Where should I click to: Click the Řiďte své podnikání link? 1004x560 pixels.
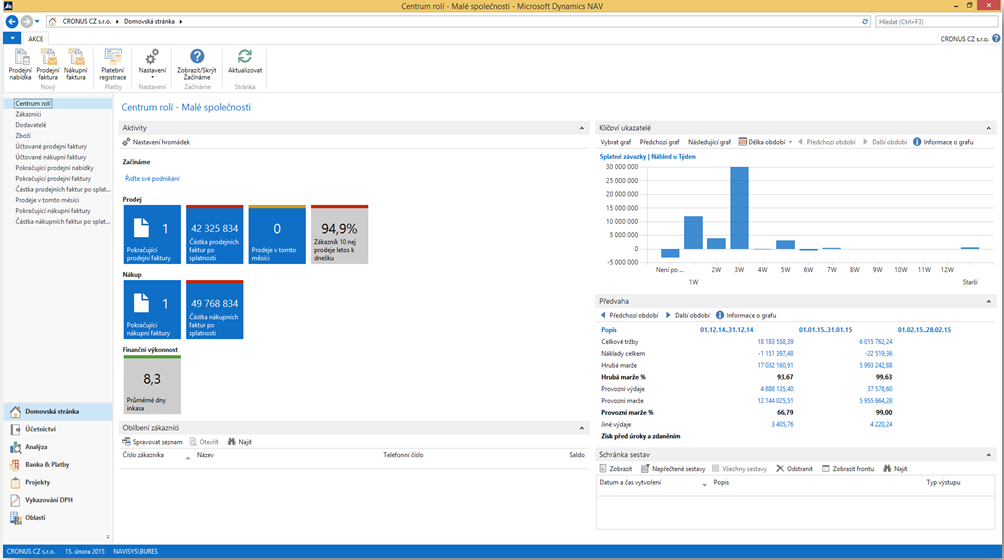(x=152, y=178)
